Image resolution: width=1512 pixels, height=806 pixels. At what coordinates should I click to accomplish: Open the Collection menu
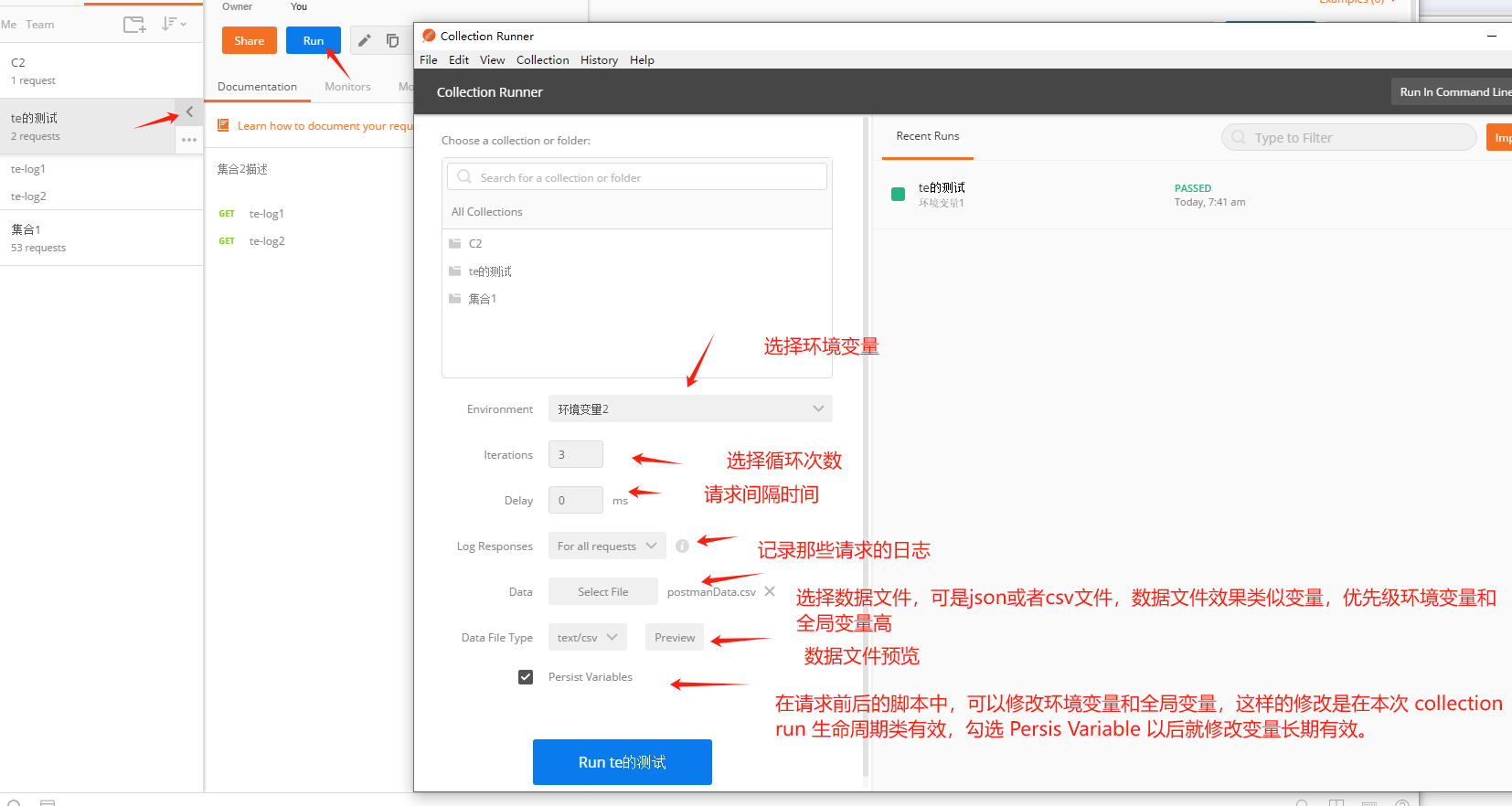pos(543,59)
